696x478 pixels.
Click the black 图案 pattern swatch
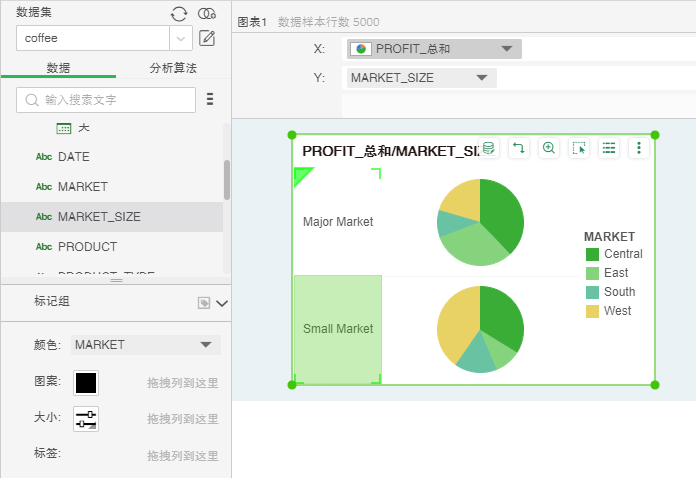tap(86, 382)
